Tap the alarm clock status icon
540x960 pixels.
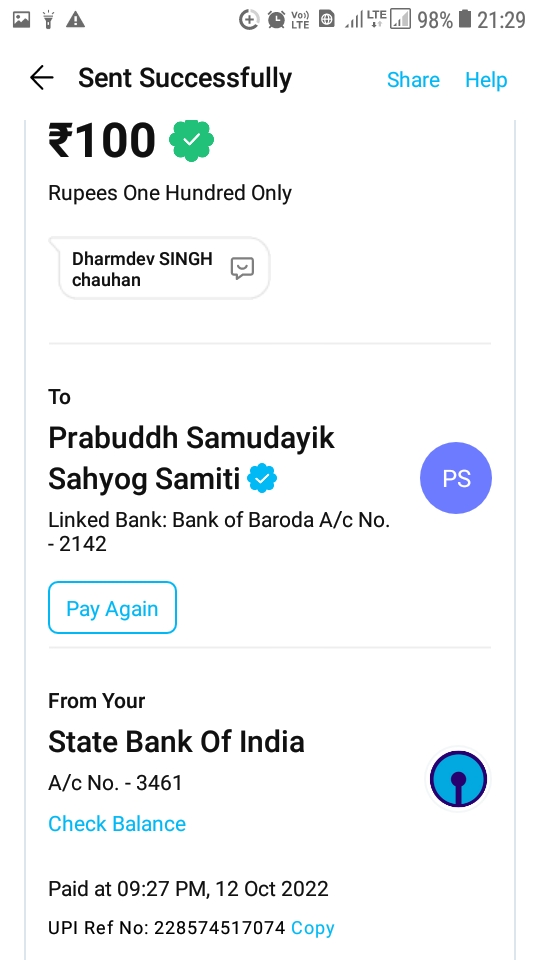[x=276, y=20]
